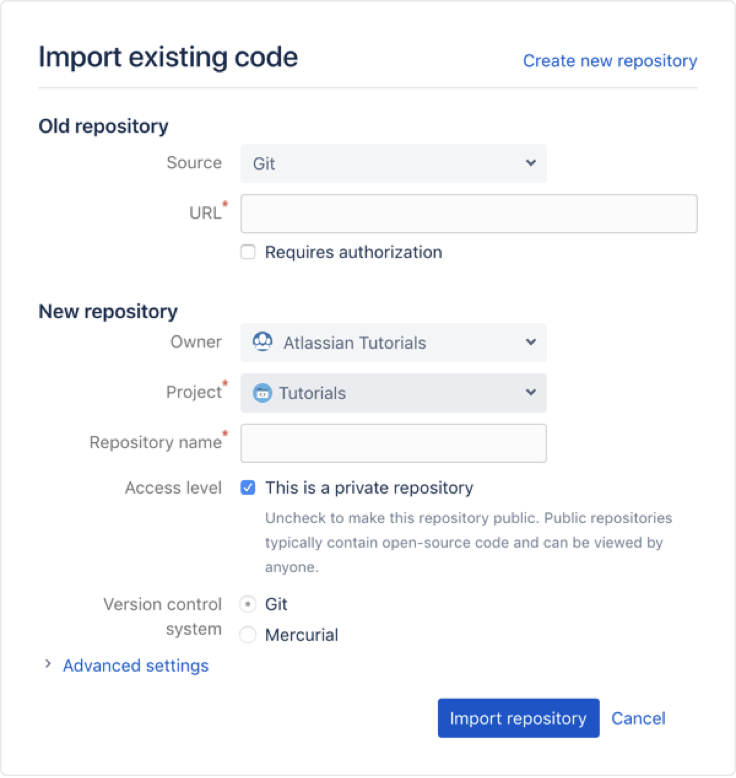The image size is (736, 778).
Task: Focus the URL input field
Action: click(469, 214)
